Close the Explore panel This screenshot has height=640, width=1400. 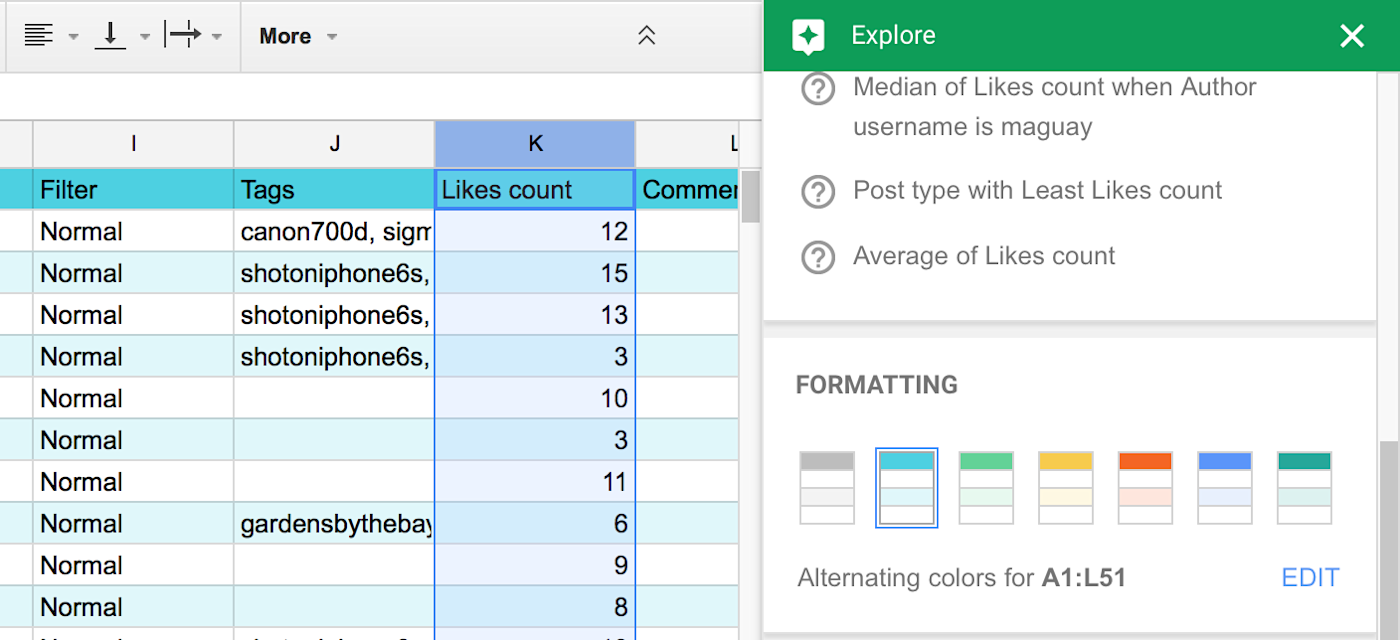tap(1352, 36)
